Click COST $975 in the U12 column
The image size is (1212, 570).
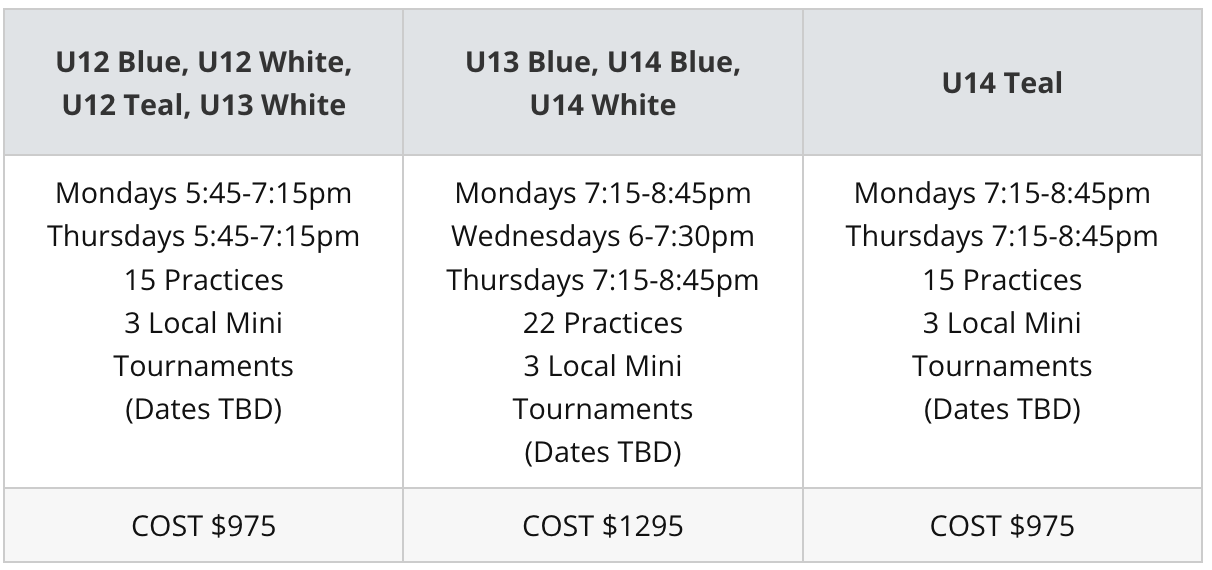click(x=204, y=526)
